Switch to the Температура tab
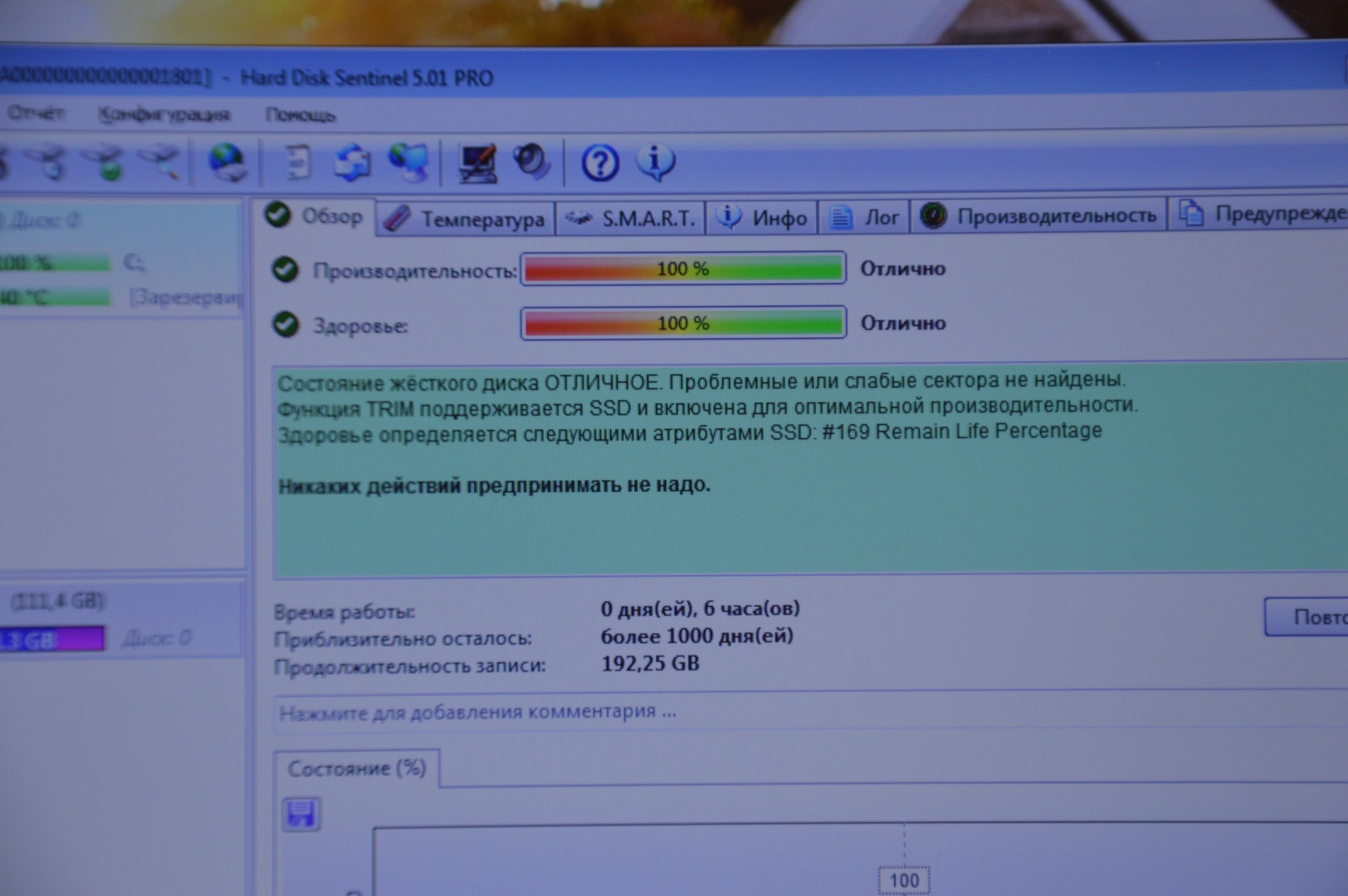The image size is (1348, 896). click(467, 219)
